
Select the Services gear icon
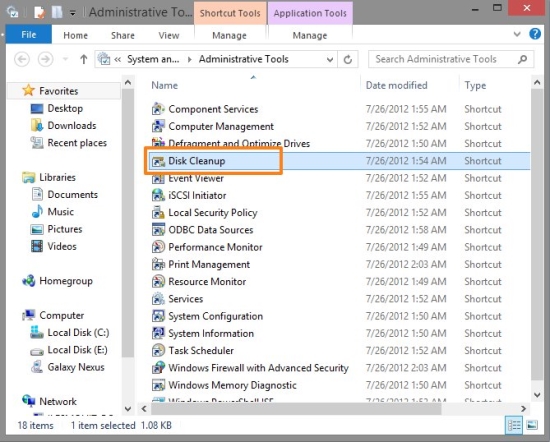[x=158, y=299]
